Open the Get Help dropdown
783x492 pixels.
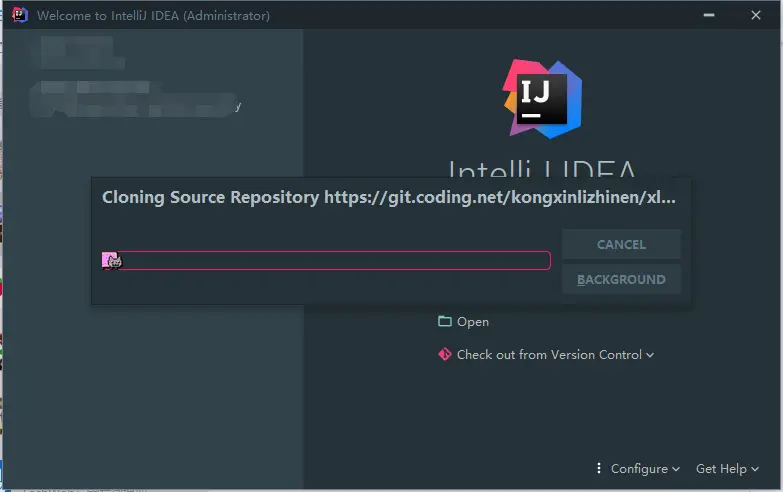[x=727, y=469]
